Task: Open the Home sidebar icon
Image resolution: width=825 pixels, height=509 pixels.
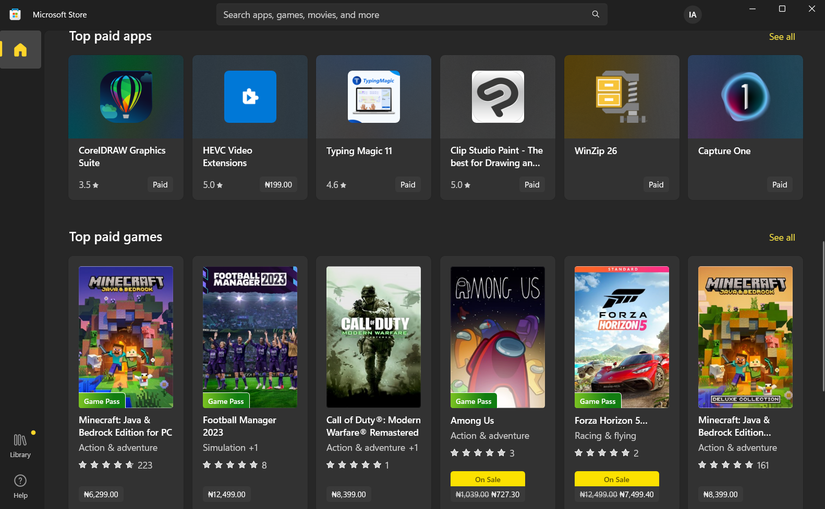Action: [x=20, y=50]
